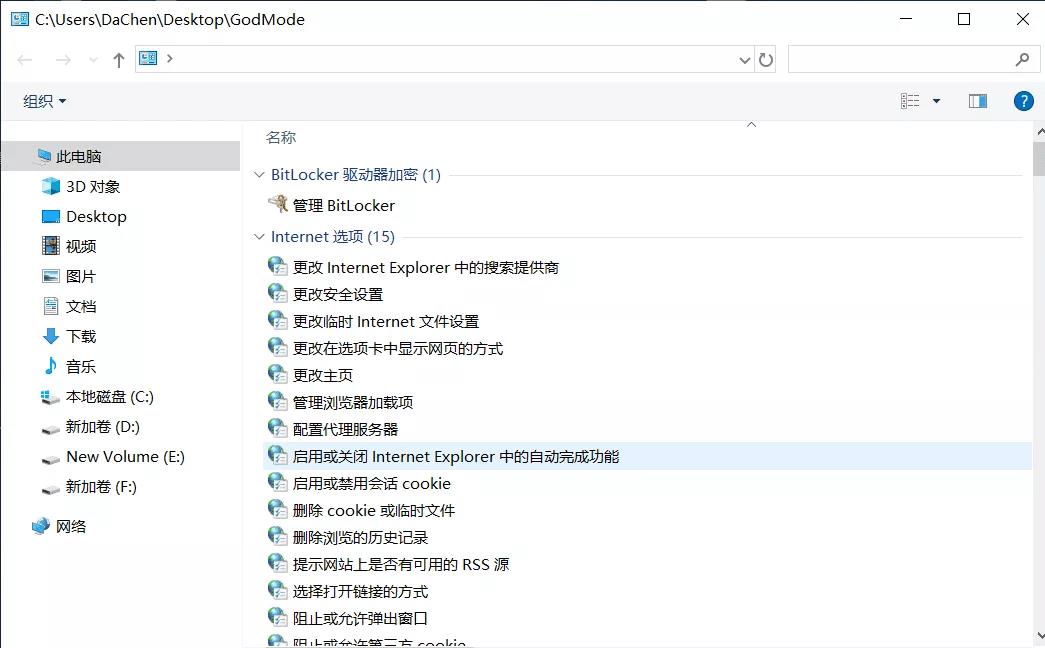1045x648 pixels.
Task: Open 更改安全设置
Action: pos(338,295)
